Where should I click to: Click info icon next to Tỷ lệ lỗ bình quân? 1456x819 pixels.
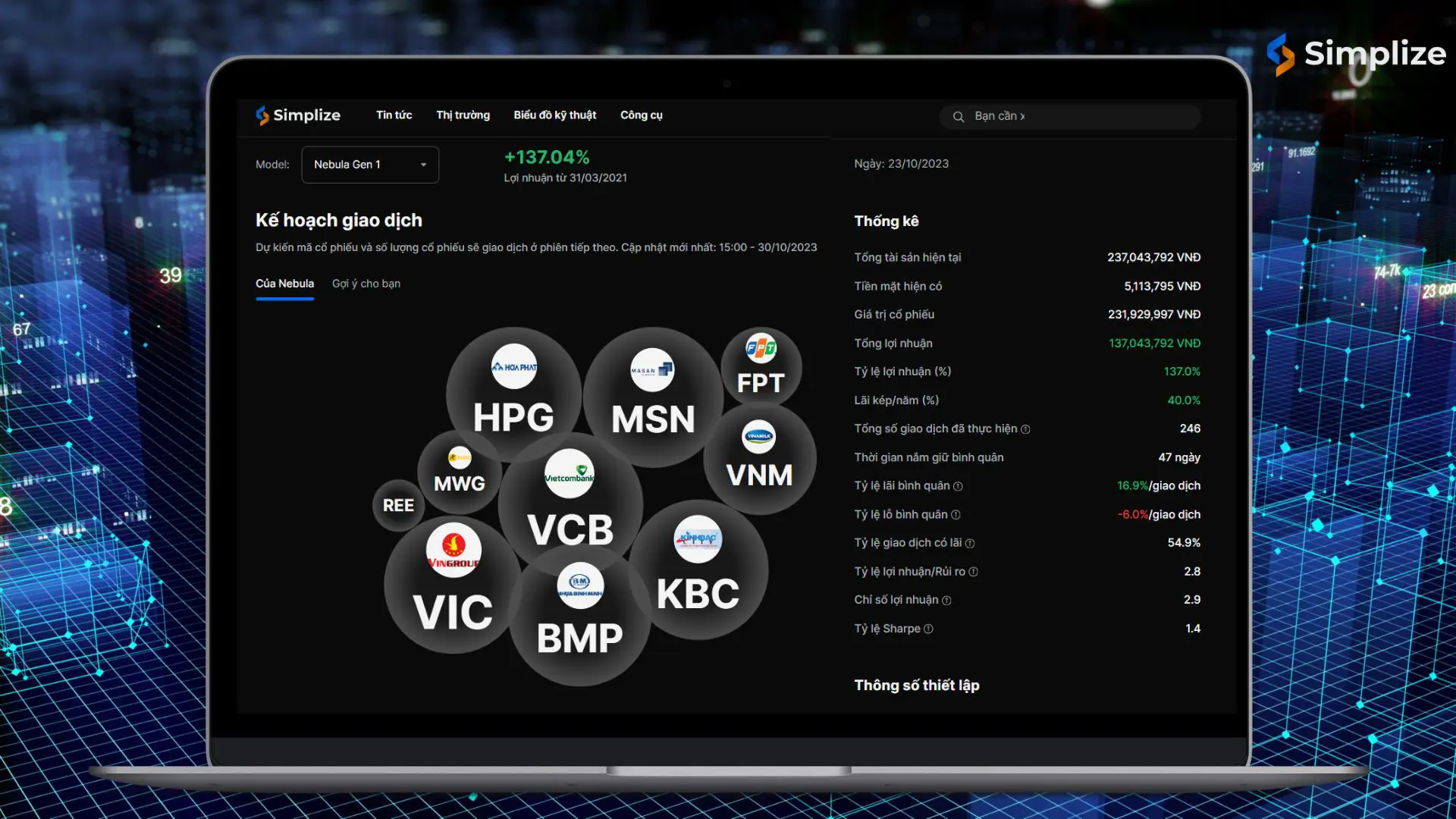point(955,515)
